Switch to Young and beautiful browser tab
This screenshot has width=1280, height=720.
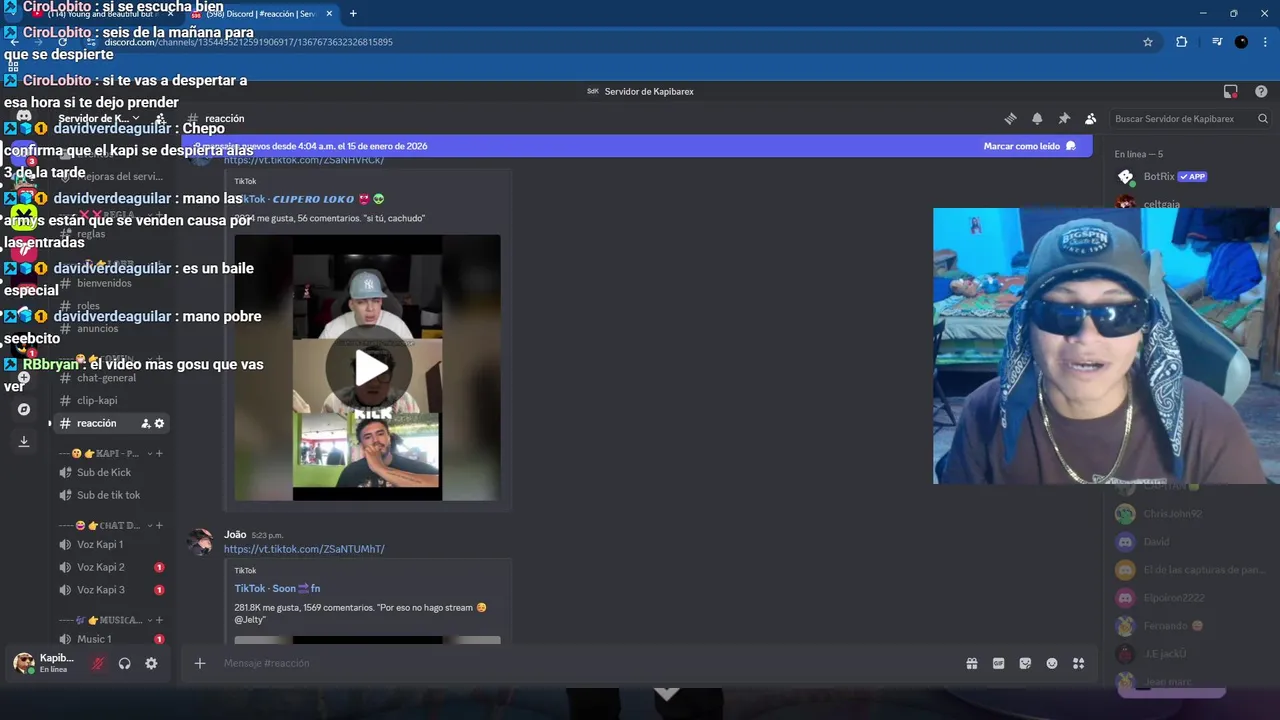tap(105, 13)
